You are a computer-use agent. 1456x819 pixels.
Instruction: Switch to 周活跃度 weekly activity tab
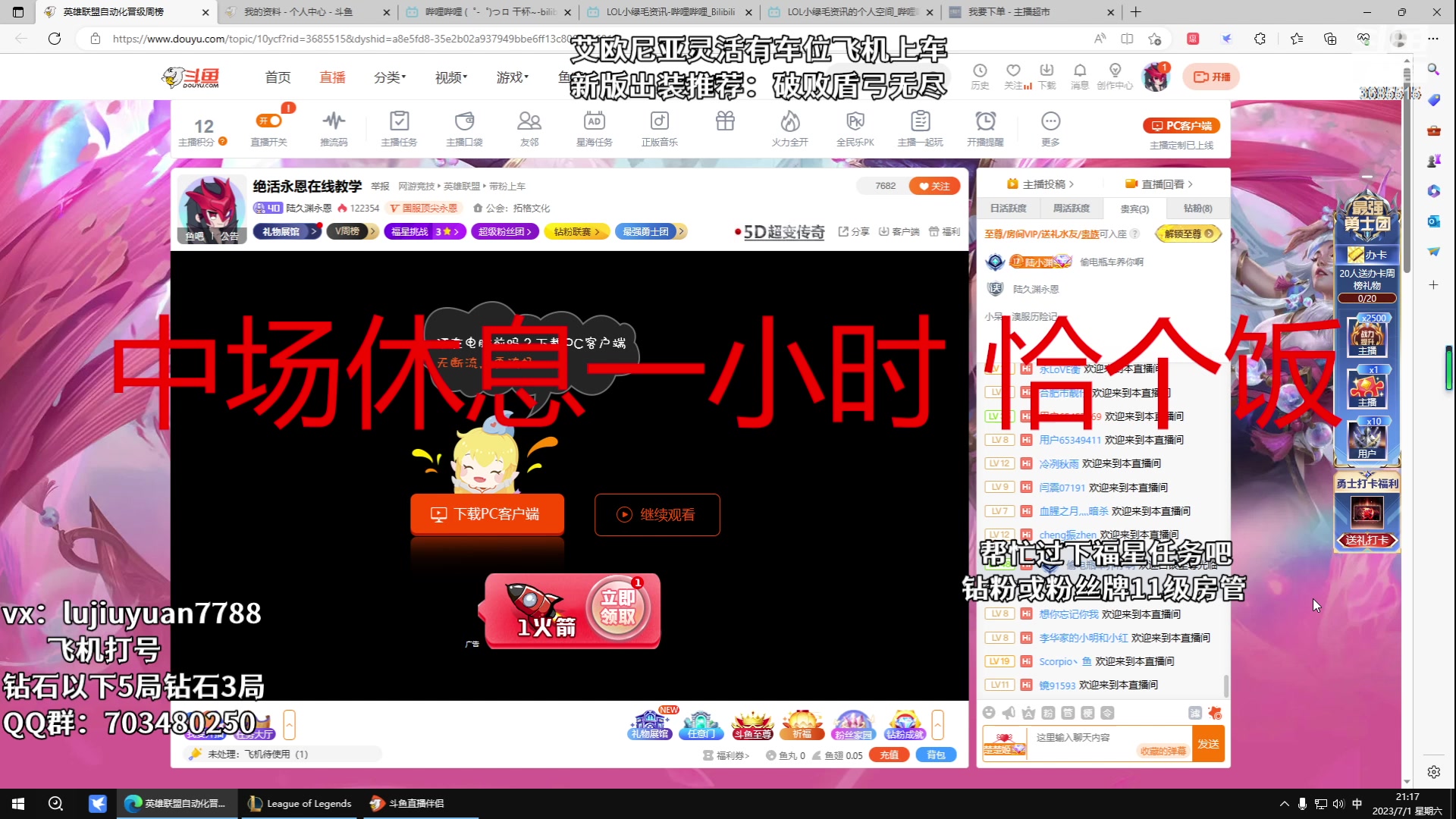(x=1071, y=209)
